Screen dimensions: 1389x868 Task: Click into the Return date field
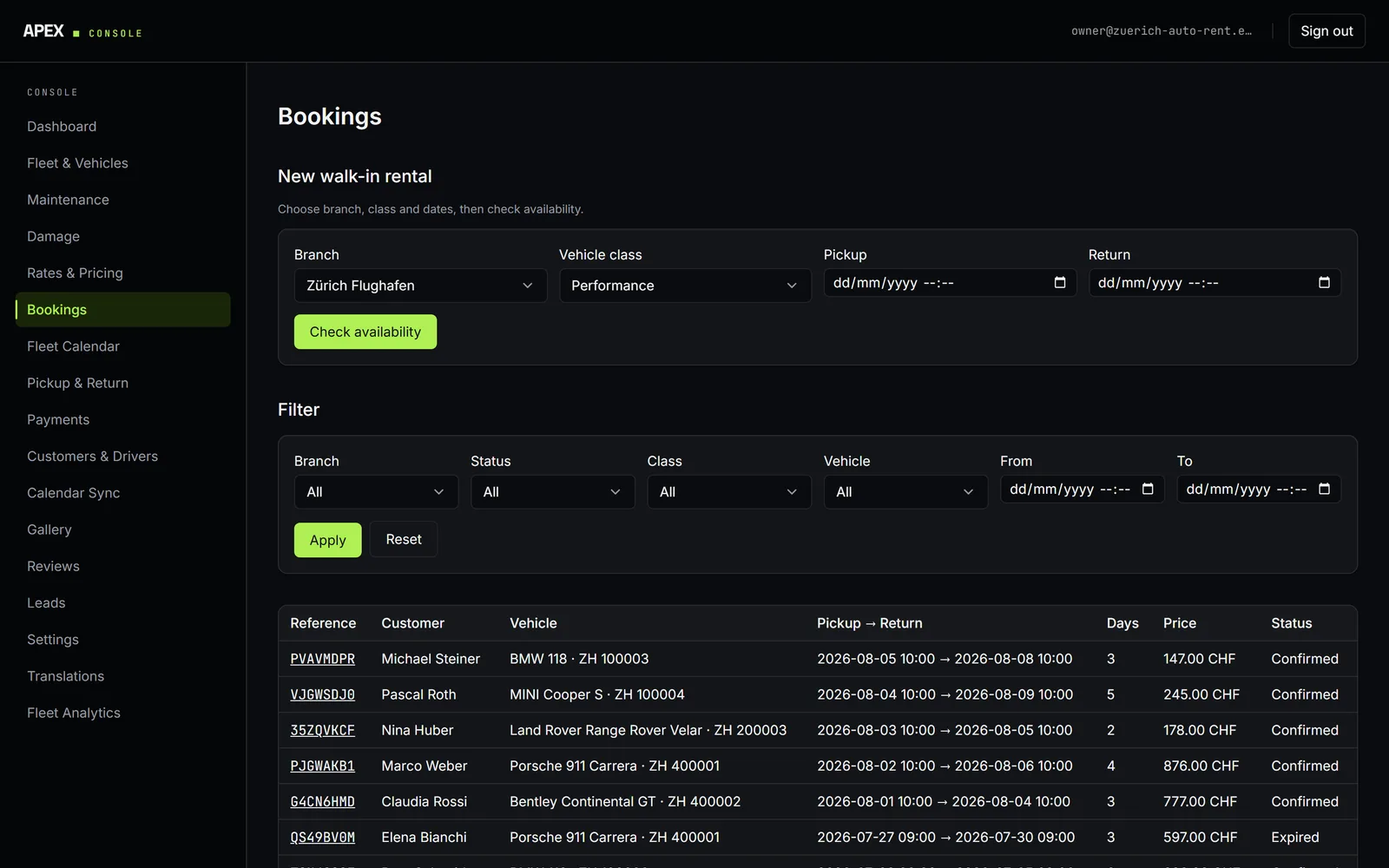click(1215, 283)
